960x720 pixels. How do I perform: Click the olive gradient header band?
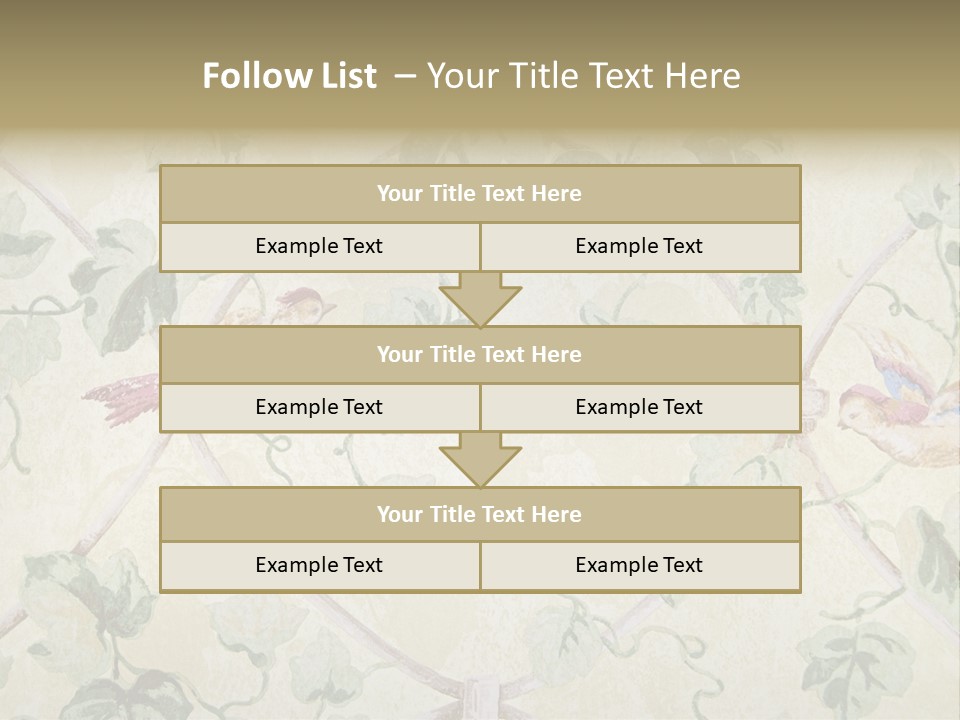point(480,67)
